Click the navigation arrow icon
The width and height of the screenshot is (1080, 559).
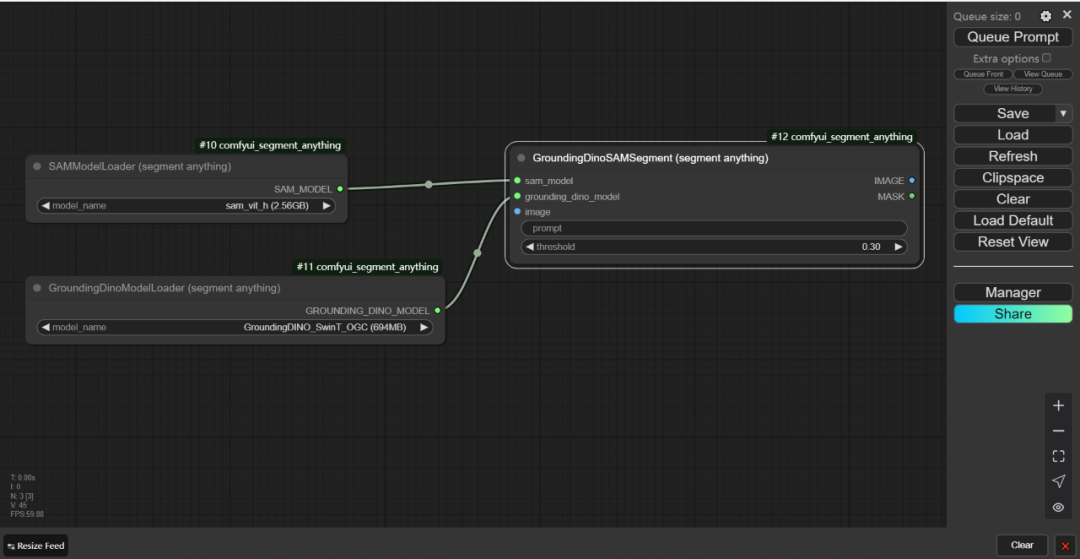pyautogui.click(x=1059, y=482)
